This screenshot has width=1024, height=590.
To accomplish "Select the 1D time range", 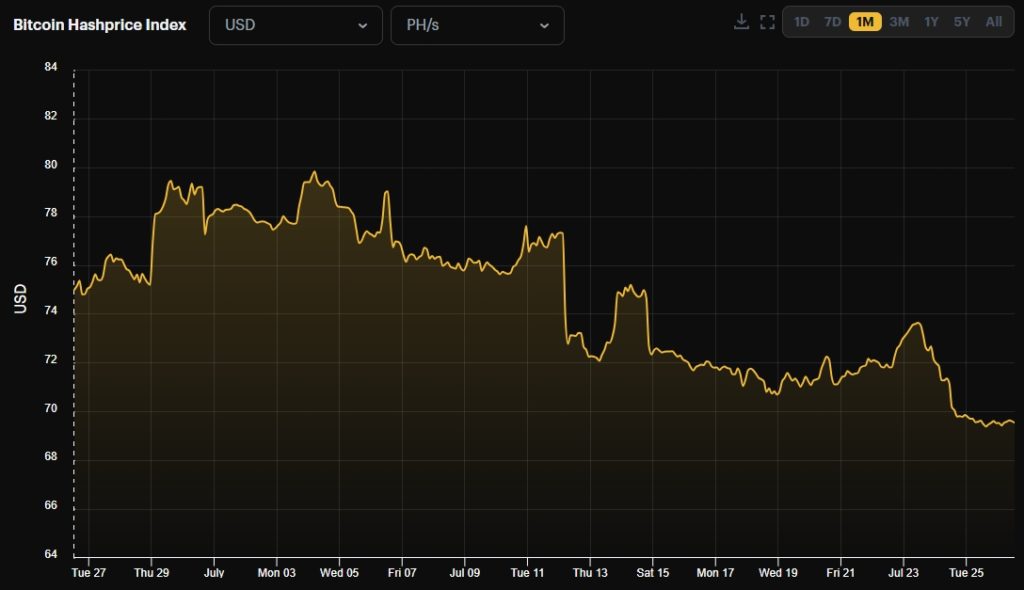I will point(801,22).
